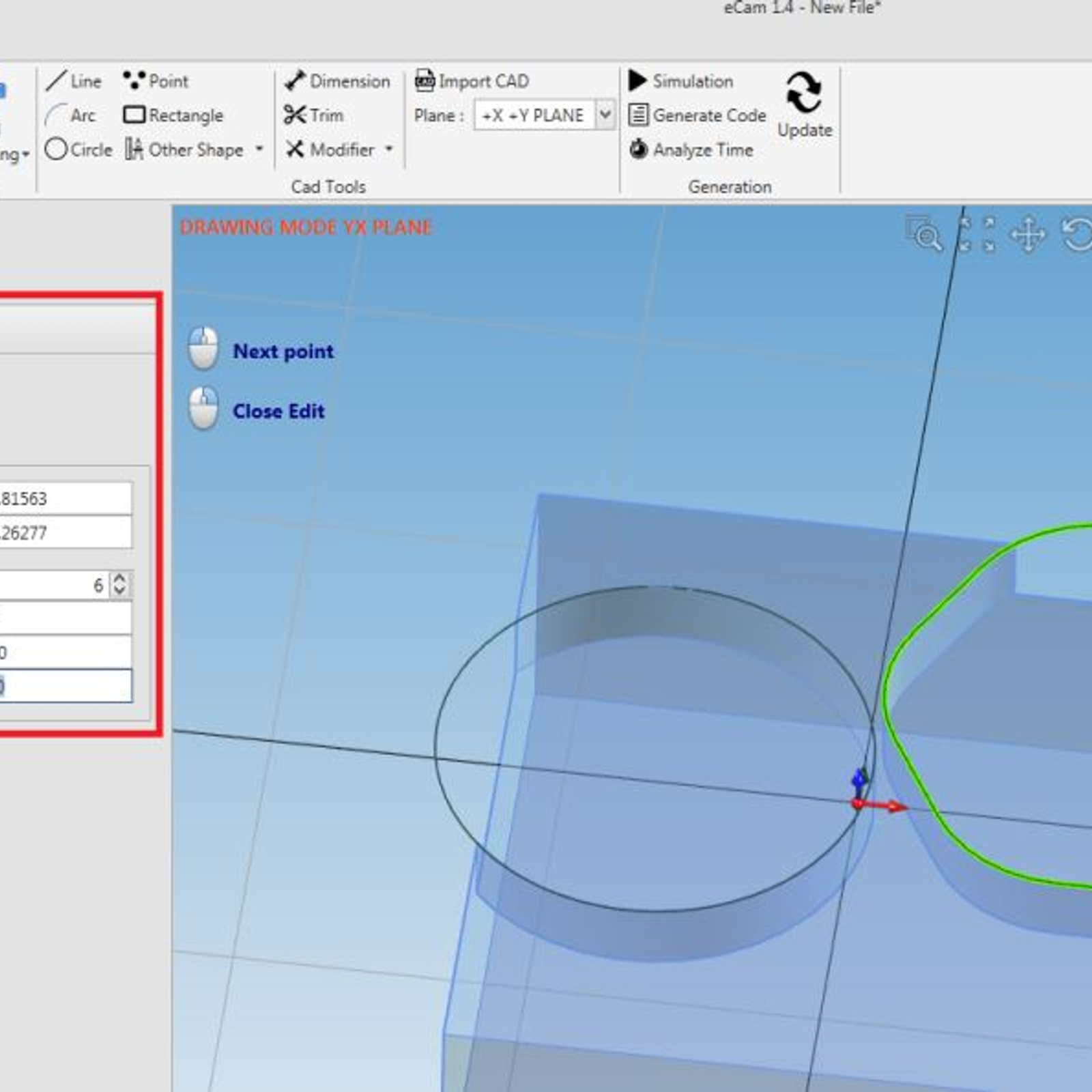
Task: Click the fit-to-screen view icon
Action: (x=977, y=234)
